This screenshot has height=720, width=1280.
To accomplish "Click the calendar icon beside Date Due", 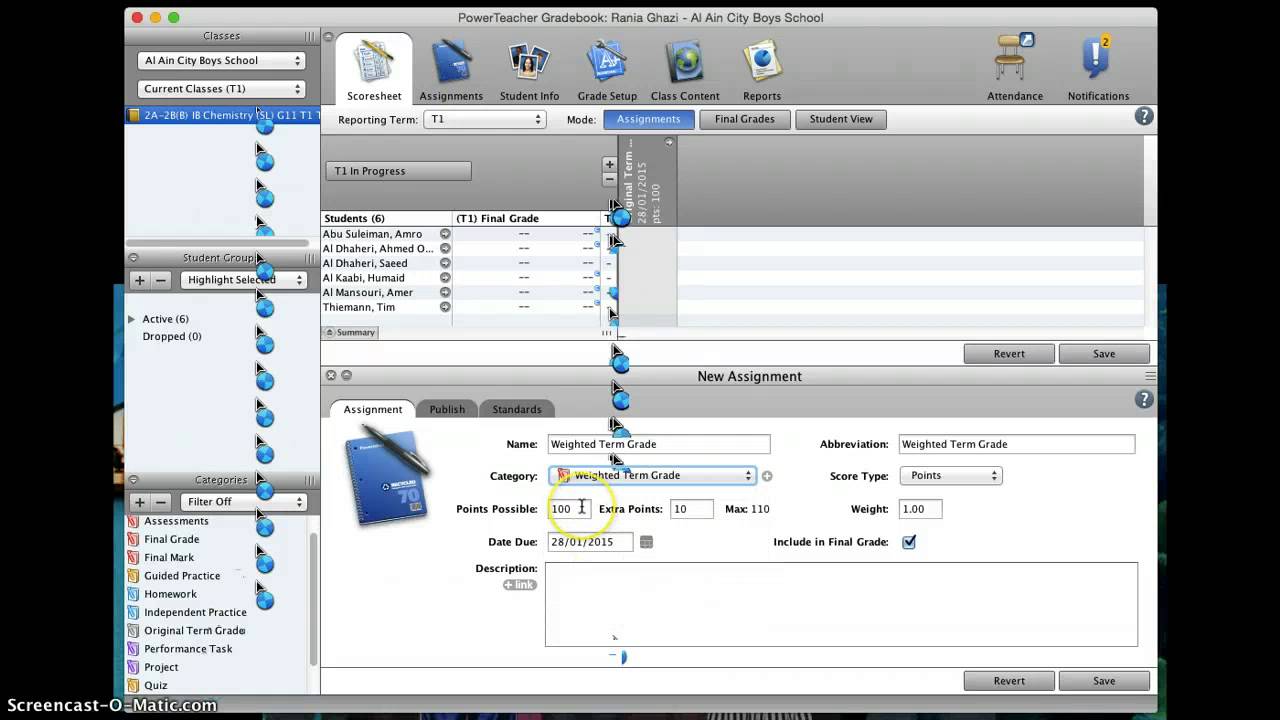I will pyautogui.click(x=646, y=541).
